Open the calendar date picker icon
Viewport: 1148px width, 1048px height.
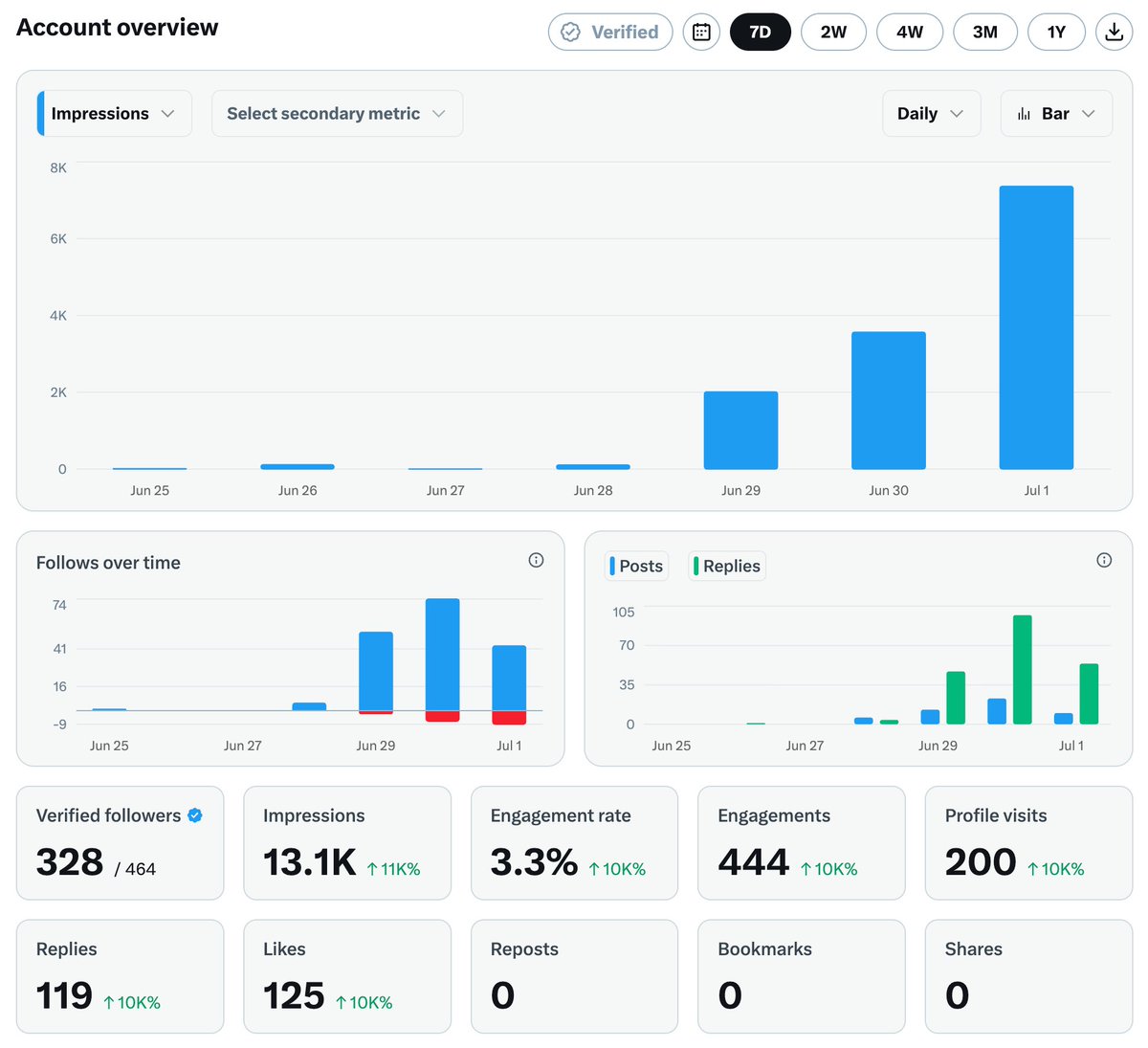tap(701, 32)
